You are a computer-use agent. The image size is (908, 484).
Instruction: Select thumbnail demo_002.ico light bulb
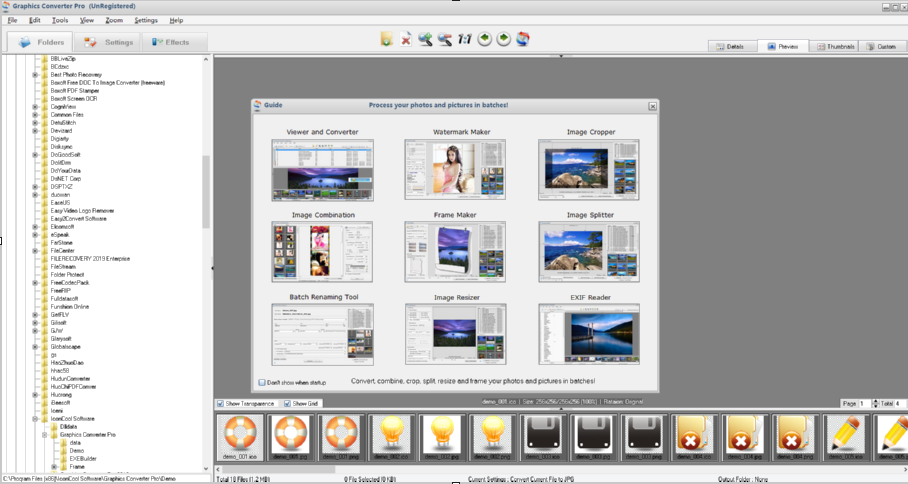point(392,437)
